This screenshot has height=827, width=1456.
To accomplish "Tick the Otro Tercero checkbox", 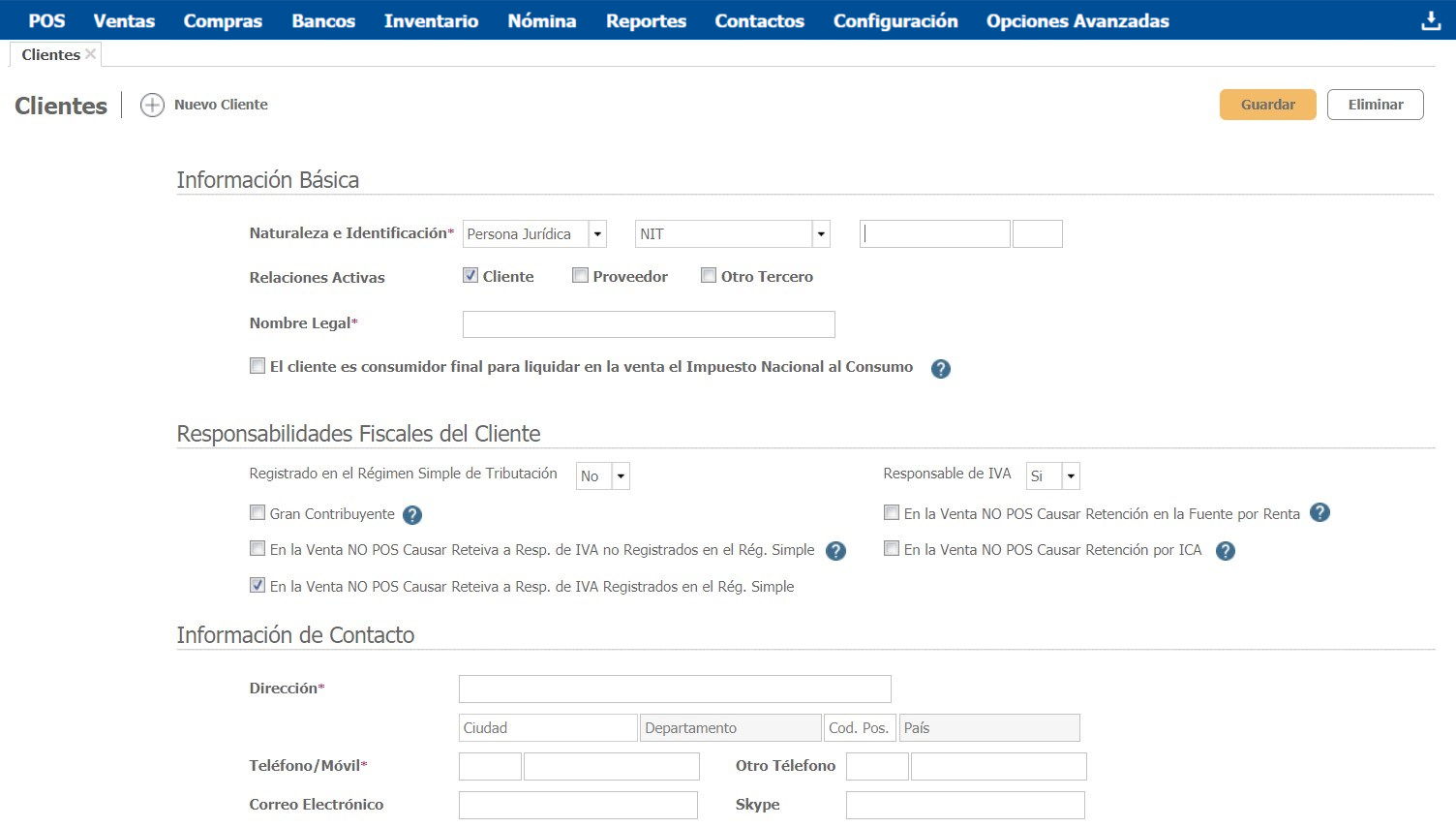I will click(709, 276).
